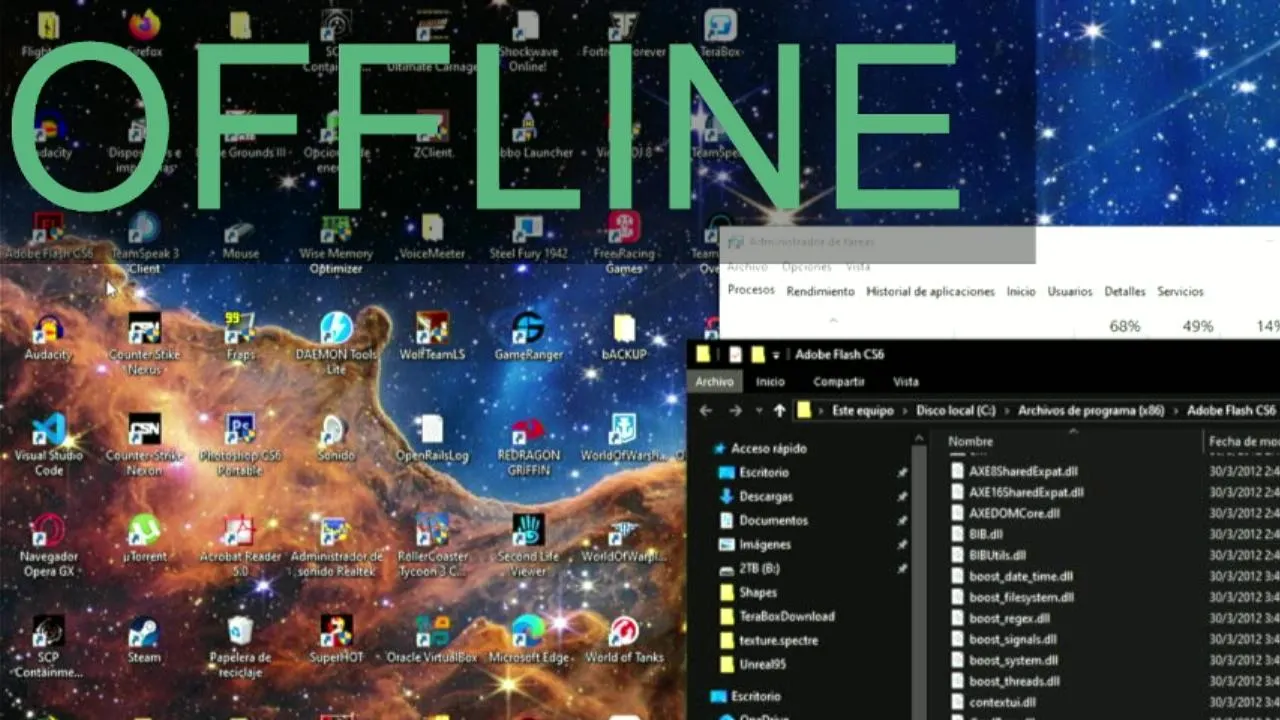Click 'Este equipo' in the address bar

[x=863, y=411]
